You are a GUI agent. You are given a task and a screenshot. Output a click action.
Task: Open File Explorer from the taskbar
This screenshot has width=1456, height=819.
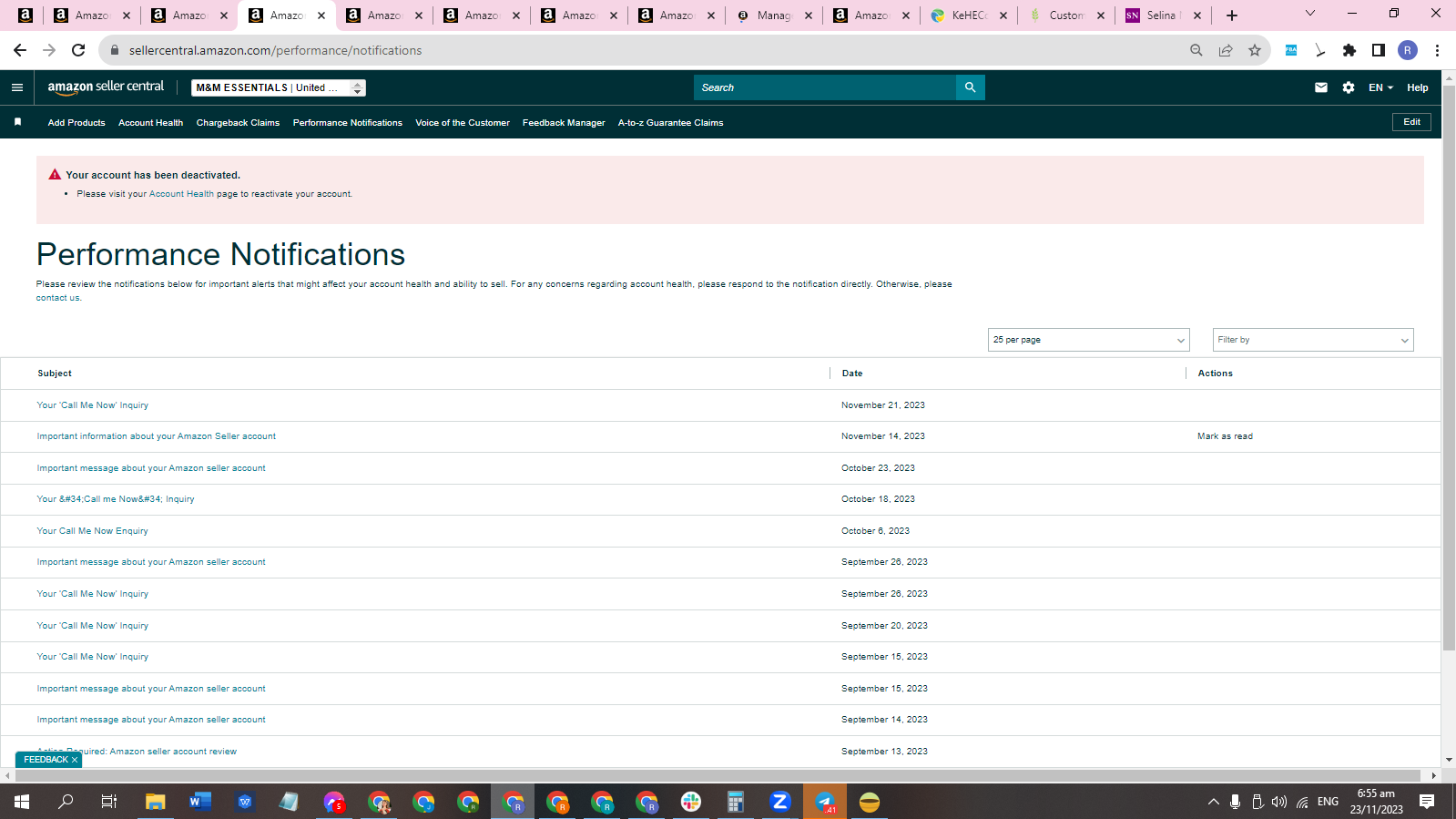click(x=156, y=802)
